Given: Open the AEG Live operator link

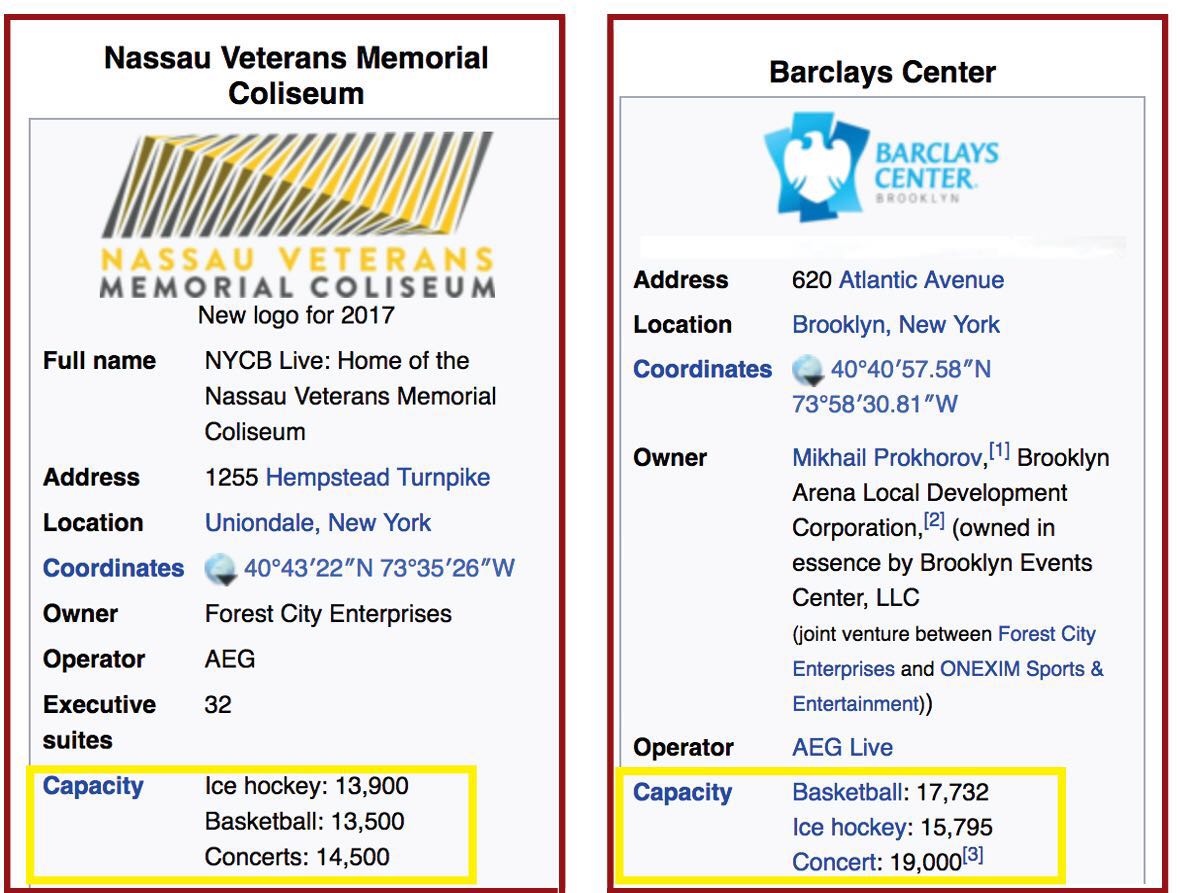Looking at the screenshot, I should pos(842,748).
